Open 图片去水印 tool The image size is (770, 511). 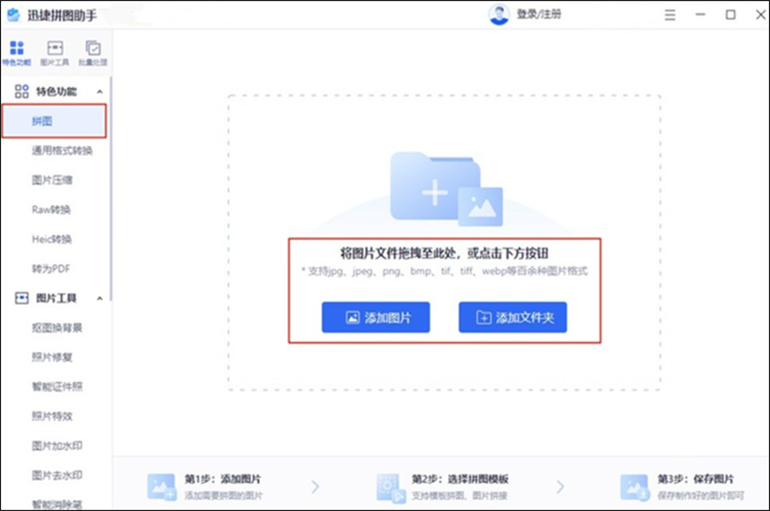tap(57, 475)
